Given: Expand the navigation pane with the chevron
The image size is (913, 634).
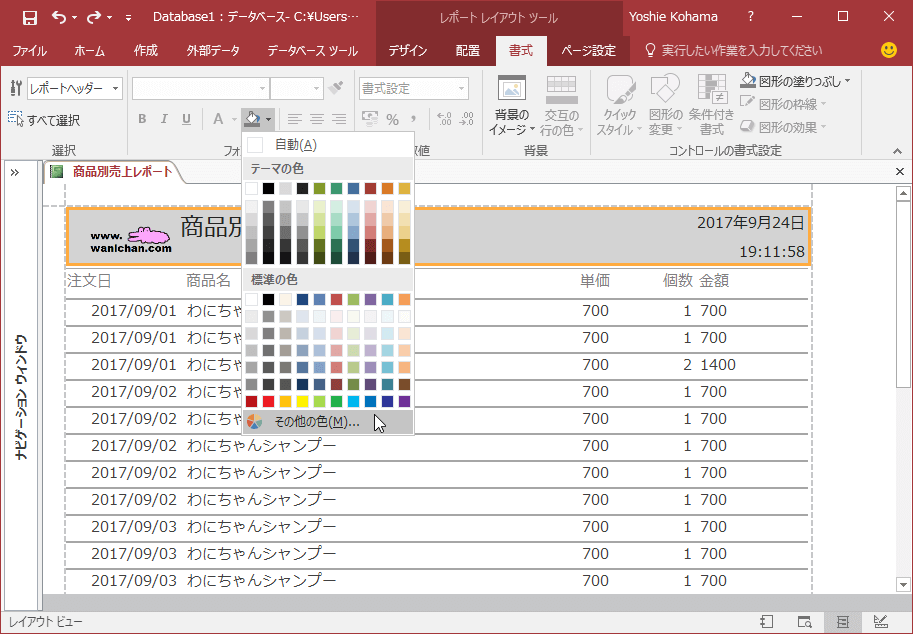Looking at the screenshot, I should tap(15, 172).
